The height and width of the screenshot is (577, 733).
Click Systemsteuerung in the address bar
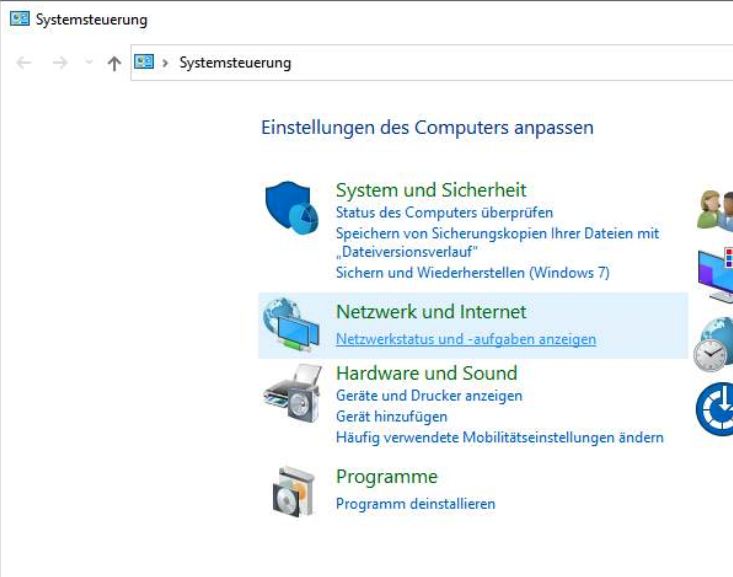[x=235, y=63]
